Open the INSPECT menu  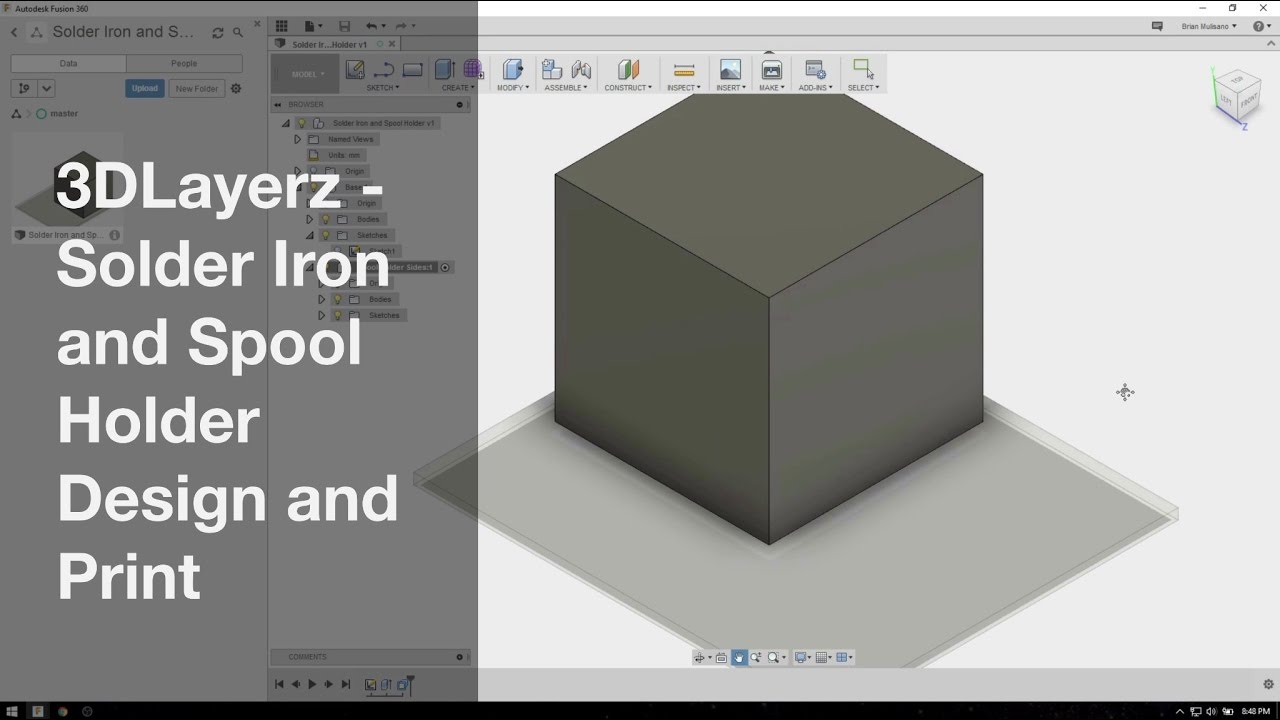[x=683, y=88]
